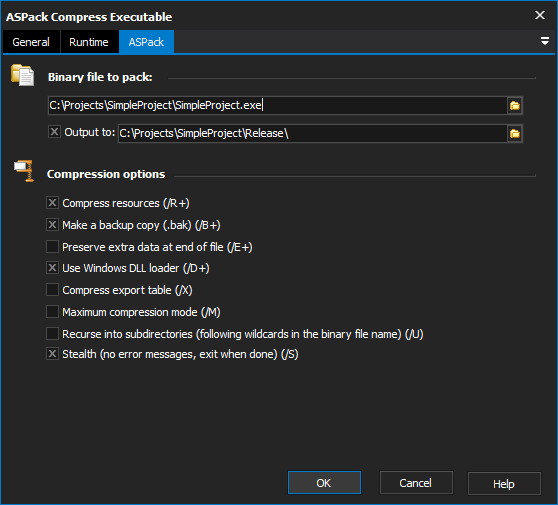Select the ASPack tab
Screen dimensions: 558x505
pyautogui.click(x=146, y=42)
